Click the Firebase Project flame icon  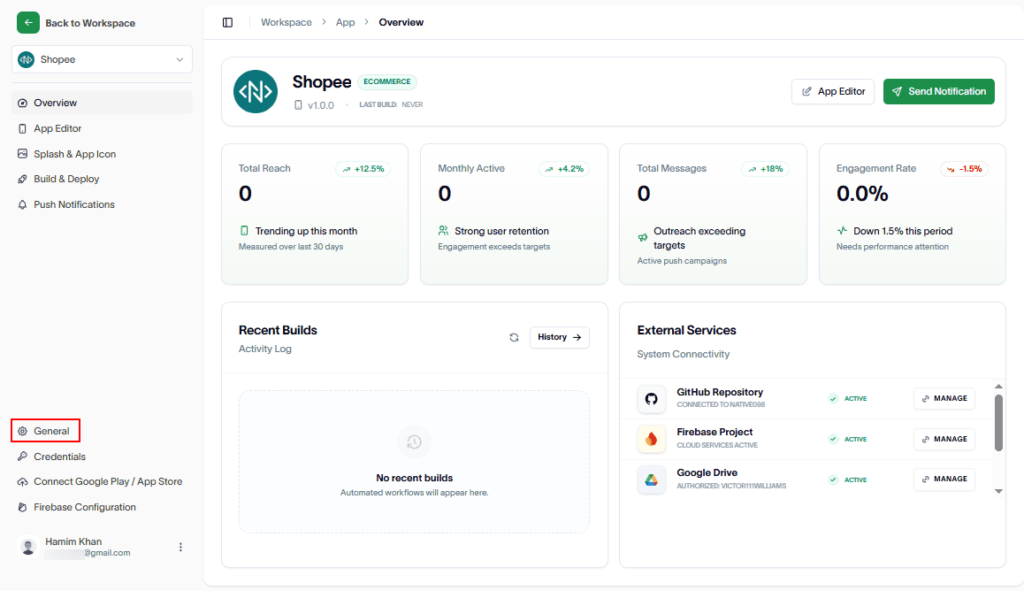(x=651, y=439)
